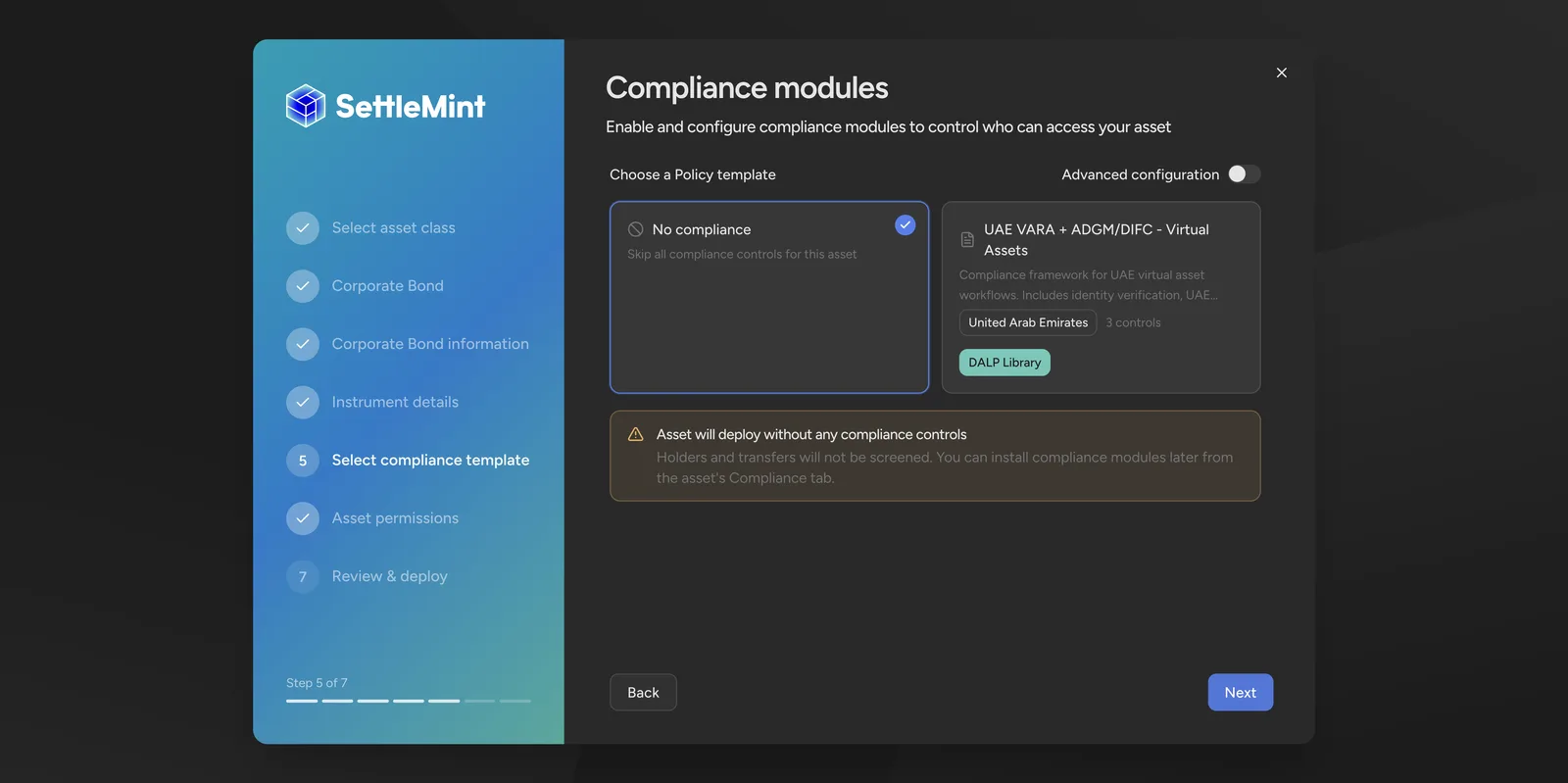Click the checkmark icon beside Corporate Bond step
1568x783 pixels.
[303, 286]
